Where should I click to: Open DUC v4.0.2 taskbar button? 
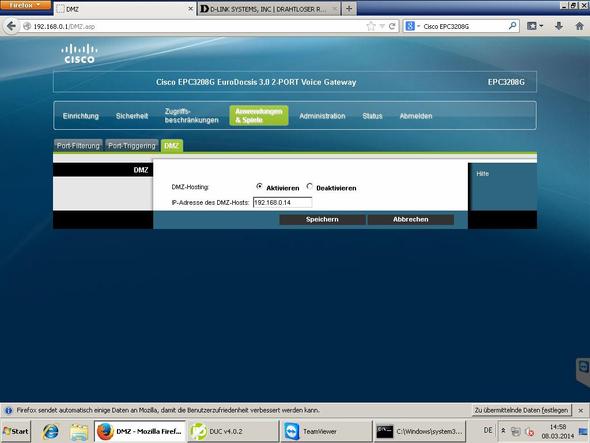[x=233, y=431]
